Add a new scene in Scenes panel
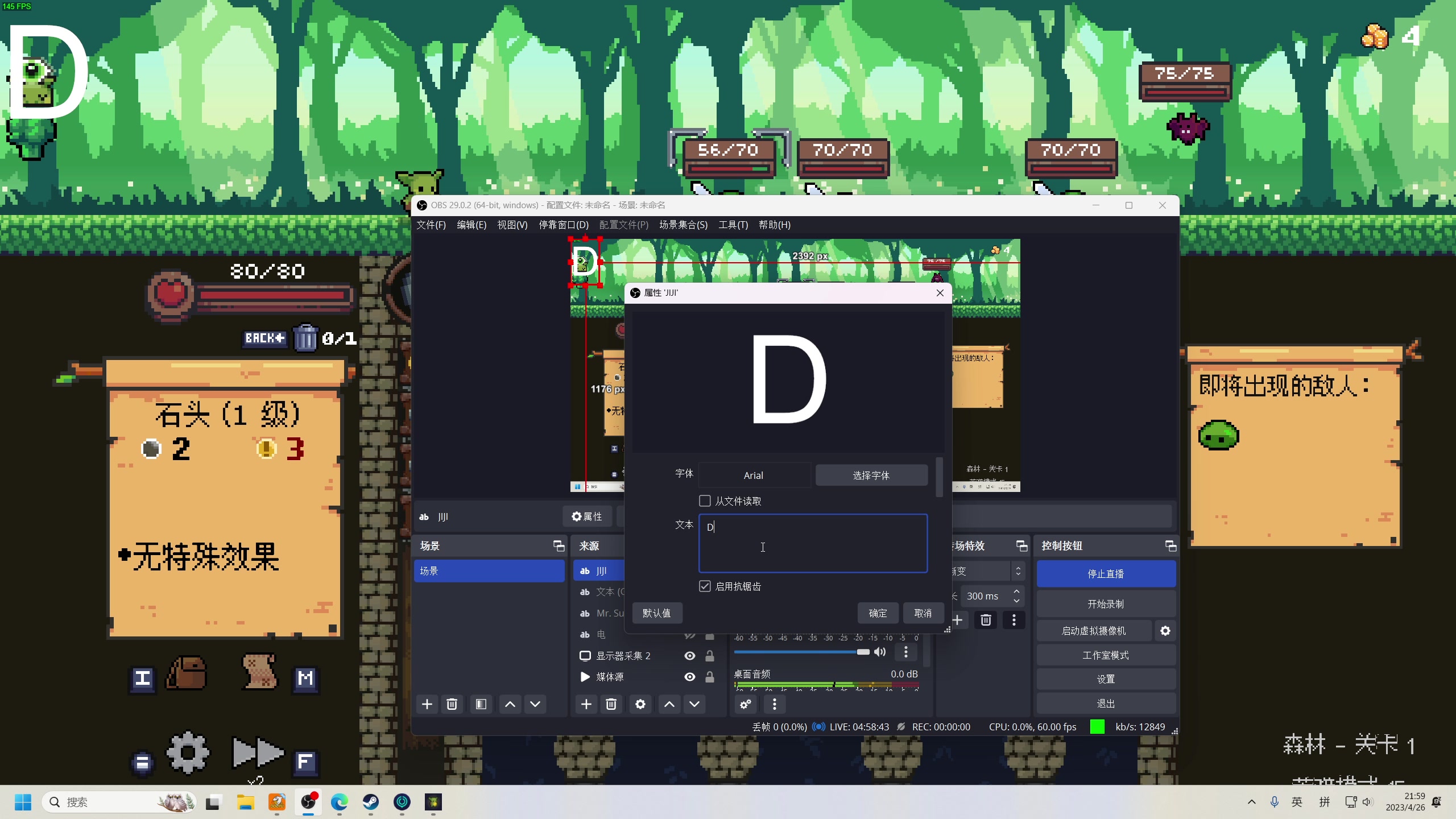Viewport: 1456px width, 819px height. tap(427, 704)
